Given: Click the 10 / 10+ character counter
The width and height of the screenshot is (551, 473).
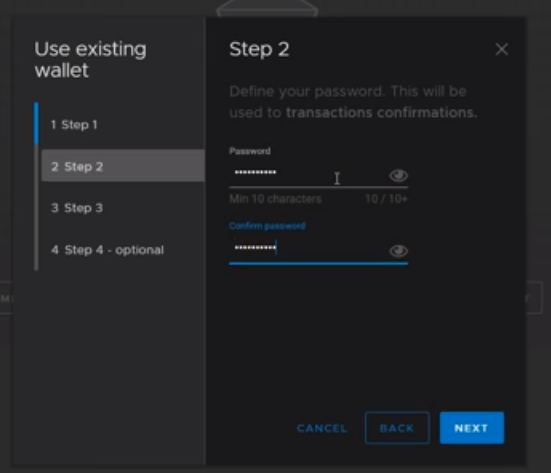Looking at the screenshot, I should [x=386, y=199].
